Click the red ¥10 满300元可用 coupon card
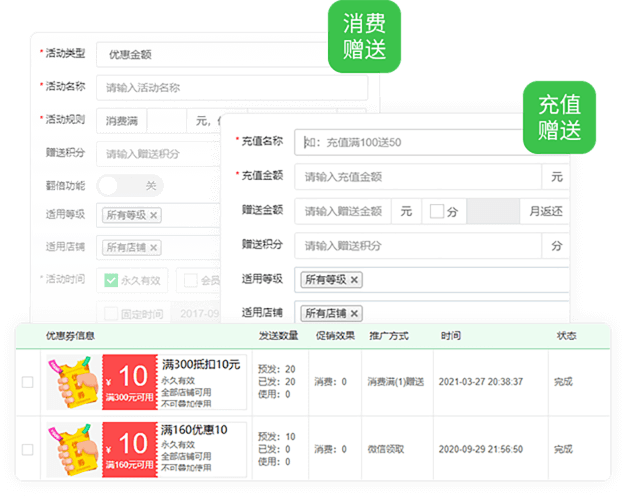This screenshot has height=496, width=626. pyautogui.click(x=130, y=382)
